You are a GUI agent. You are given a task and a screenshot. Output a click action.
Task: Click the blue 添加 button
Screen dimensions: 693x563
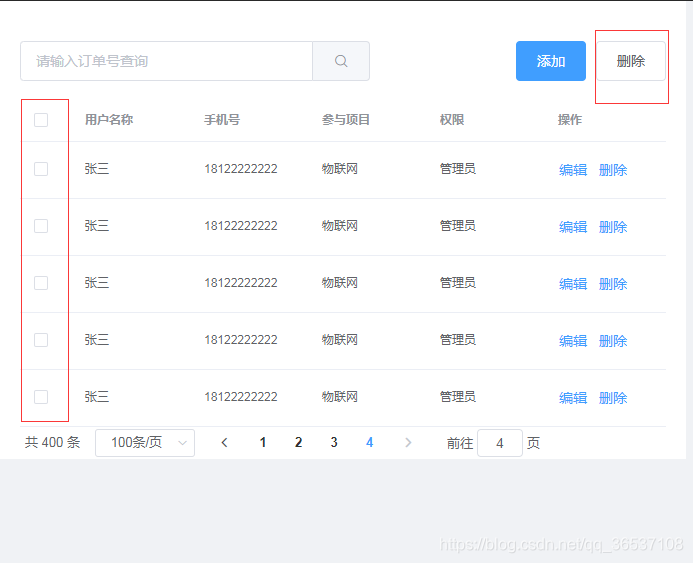click(551, 61)
